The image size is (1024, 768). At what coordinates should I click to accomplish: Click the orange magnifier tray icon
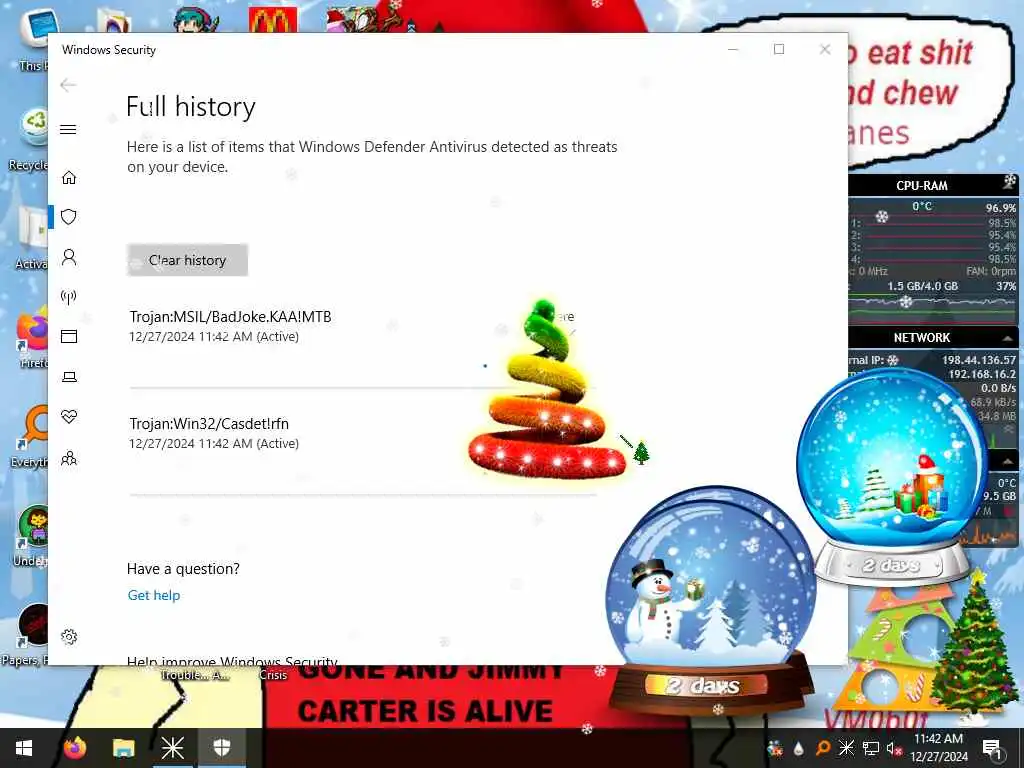tap(823, 748)
